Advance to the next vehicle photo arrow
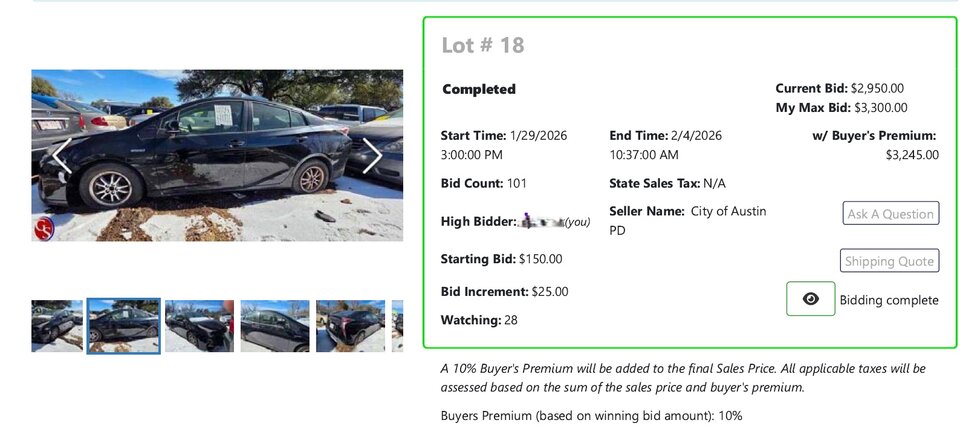960x446 pixels. coord(372,156)
